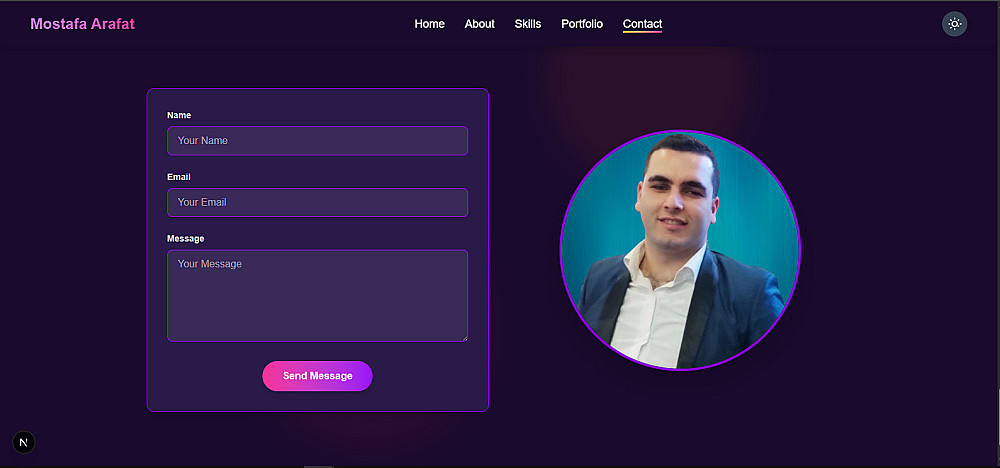Viewport: 1000px width, 468px height.
Task: Click the Email field label
Action: 179,177
